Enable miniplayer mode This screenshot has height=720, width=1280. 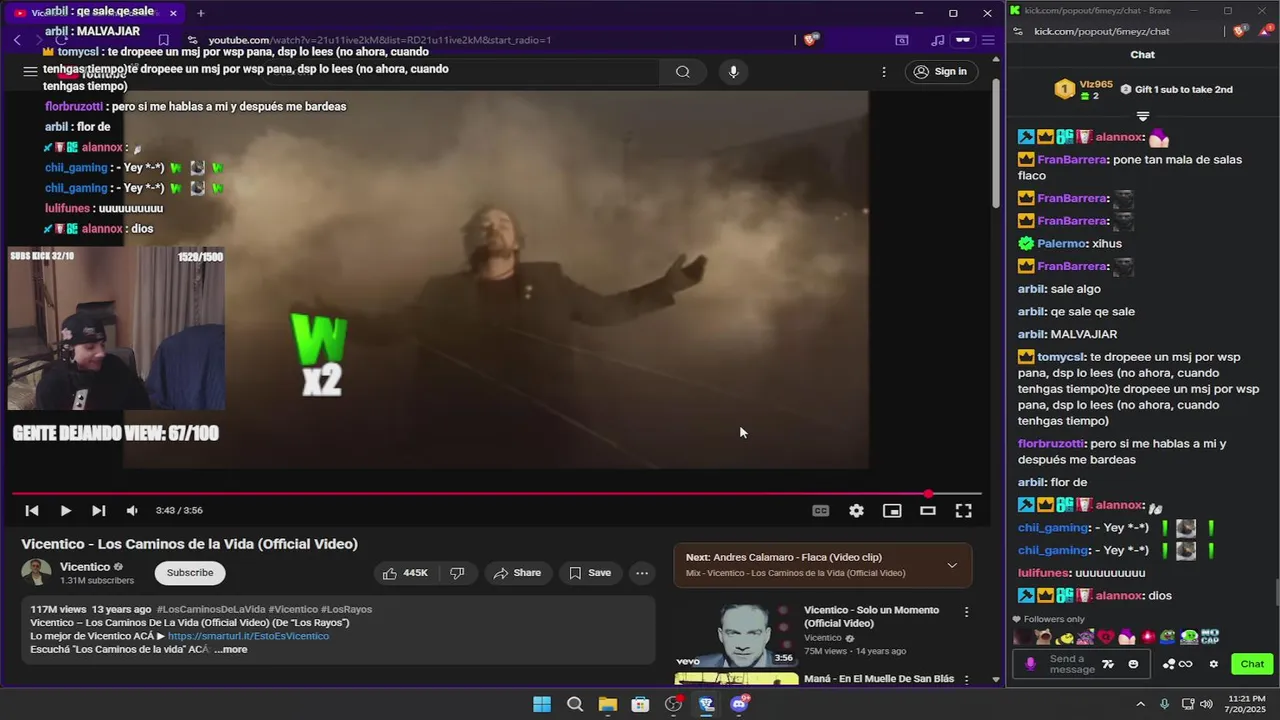click(x=892, y=511)
